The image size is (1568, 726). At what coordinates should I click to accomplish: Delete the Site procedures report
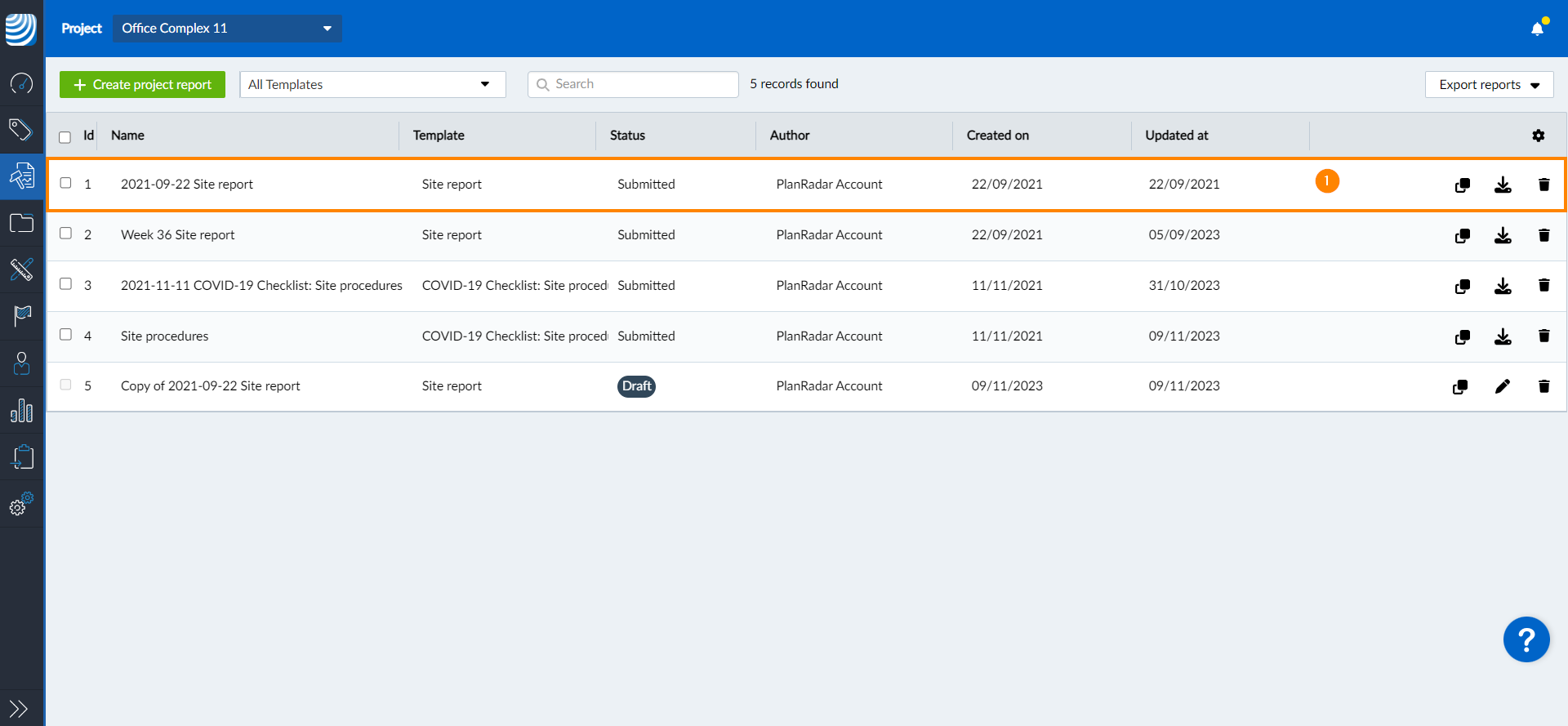[x=1543, y=336]
